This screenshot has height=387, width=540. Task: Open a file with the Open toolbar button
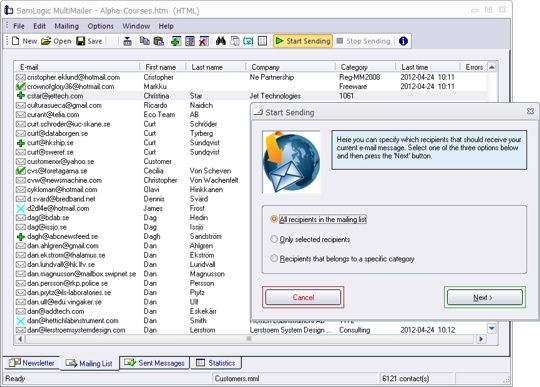[x=56, y=41]
